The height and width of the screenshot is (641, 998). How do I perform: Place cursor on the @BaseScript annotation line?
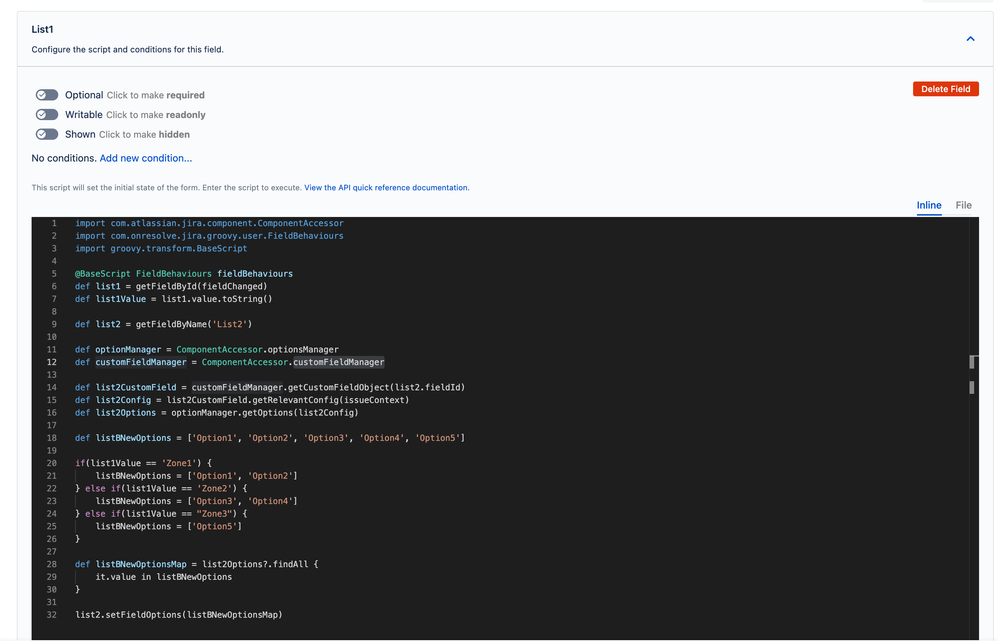coord(180,273)
